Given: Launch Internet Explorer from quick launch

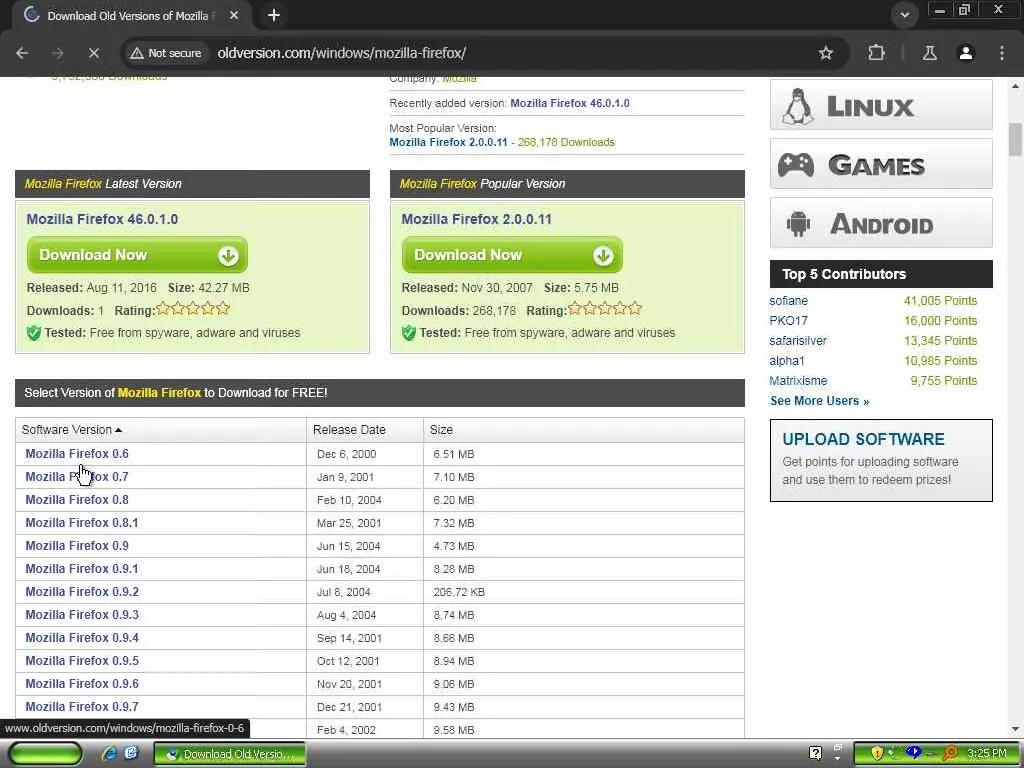Looking at the screenshot, I should point(109,754).
